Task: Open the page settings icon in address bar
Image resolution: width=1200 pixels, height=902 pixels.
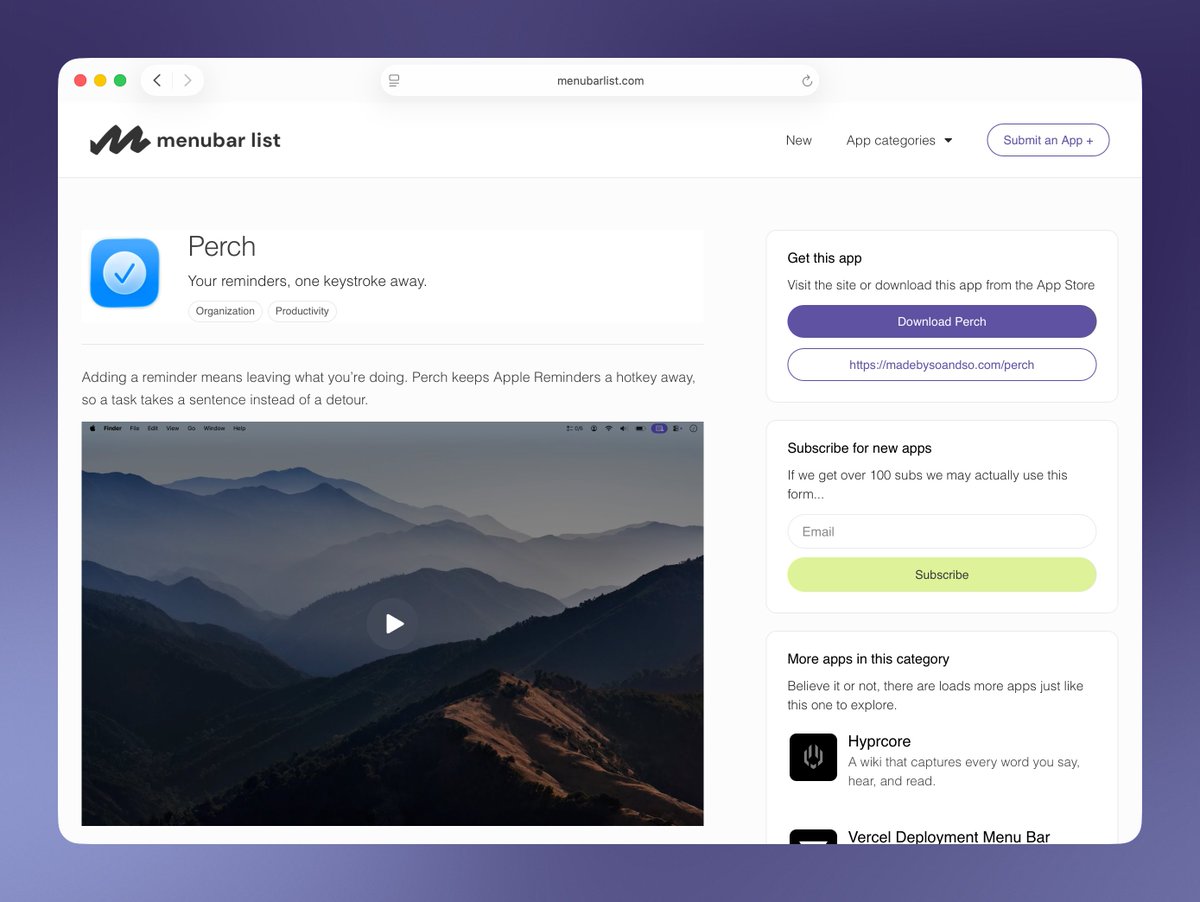Action: click(394, 81)
